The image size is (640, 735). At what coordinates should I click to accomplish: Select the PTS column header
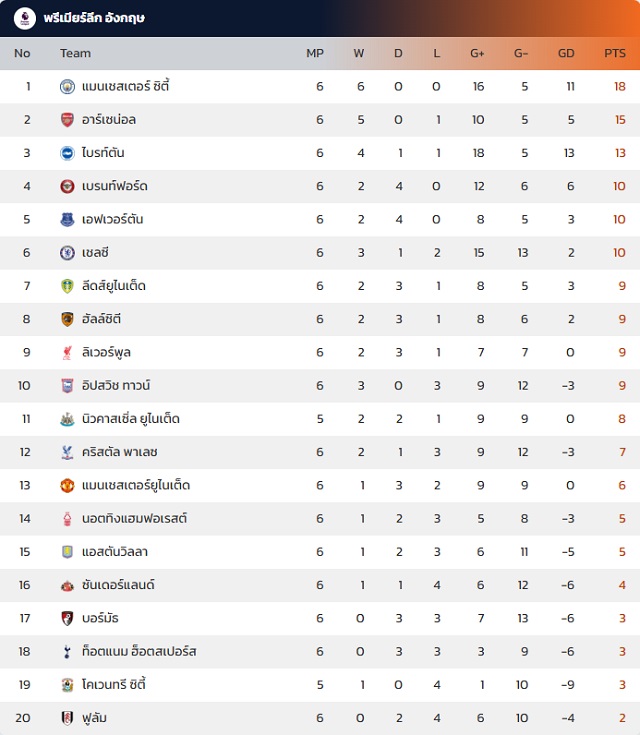615,53
